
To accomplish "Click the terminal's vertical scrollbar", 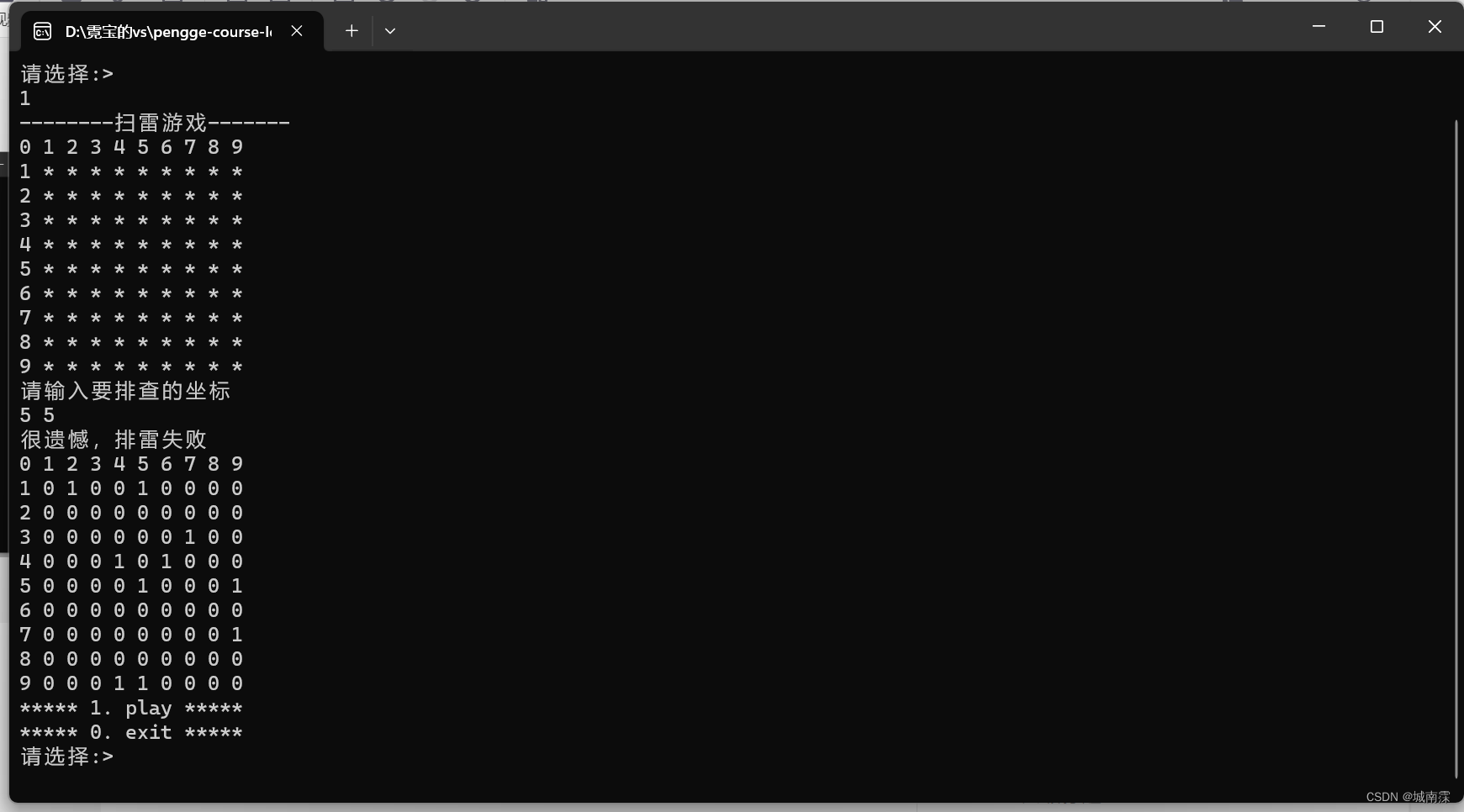I will pos(1457,450).
